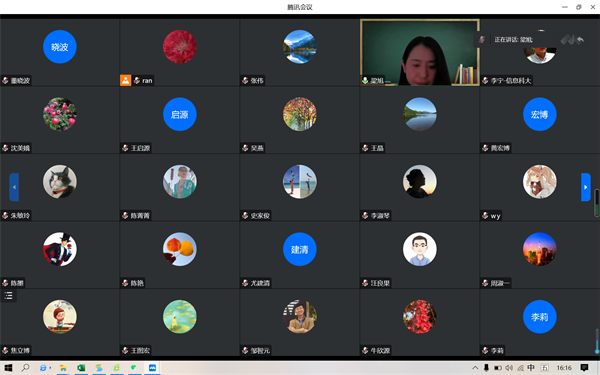Click the volume level bar at the right edge

596,202
